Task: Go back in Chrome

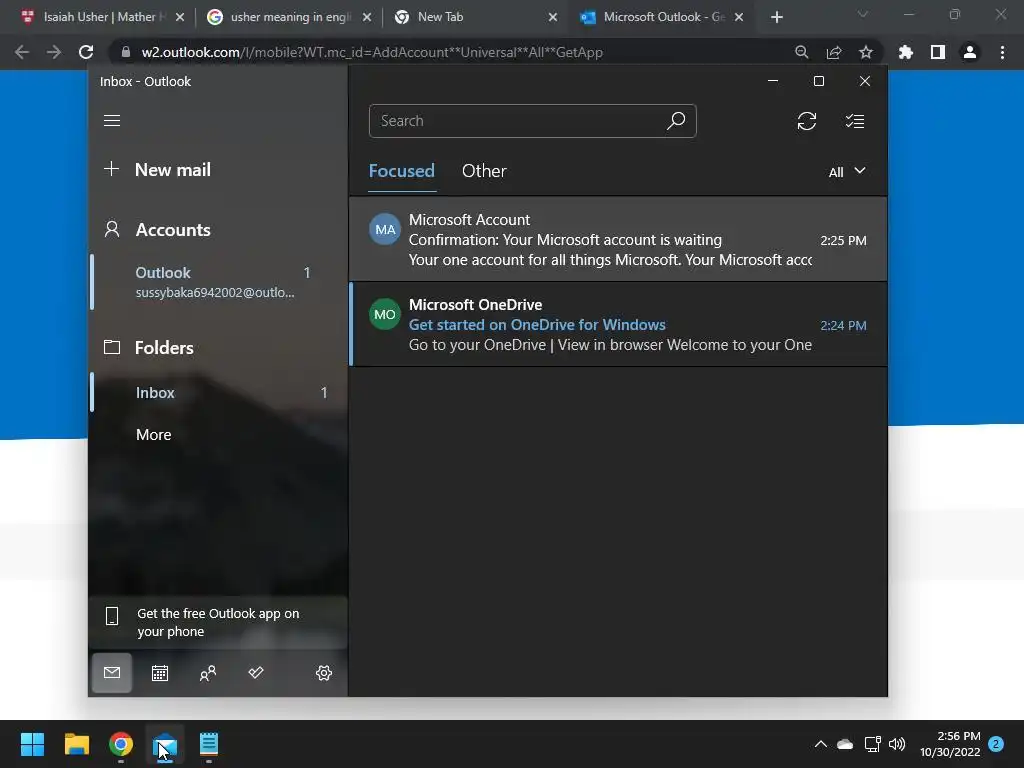Action: pos(22,52)
